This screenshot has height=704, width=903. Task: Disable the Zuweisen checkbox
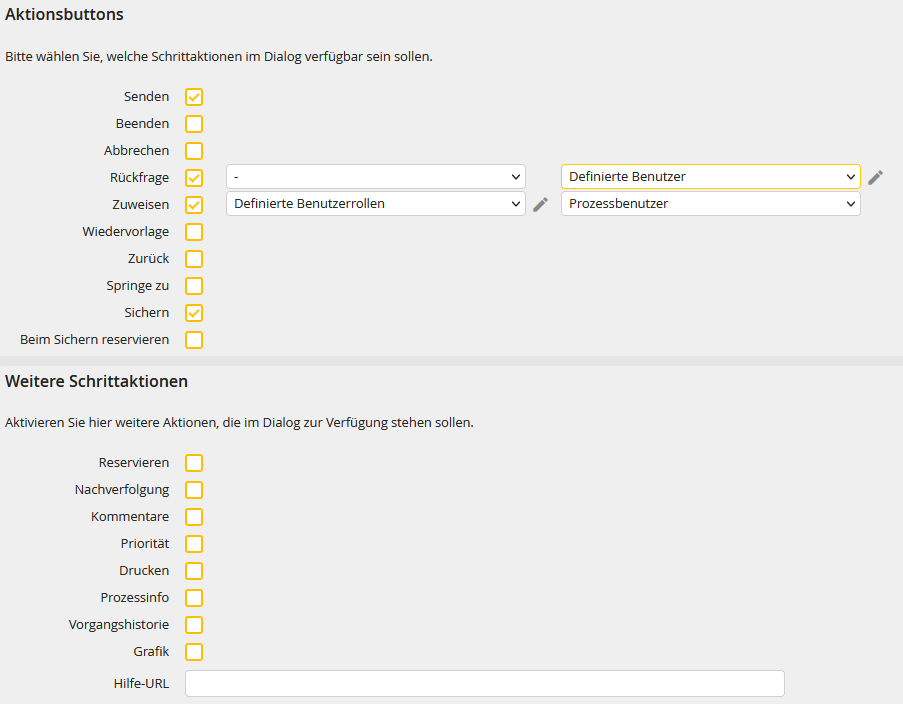(x=194, y=205)
